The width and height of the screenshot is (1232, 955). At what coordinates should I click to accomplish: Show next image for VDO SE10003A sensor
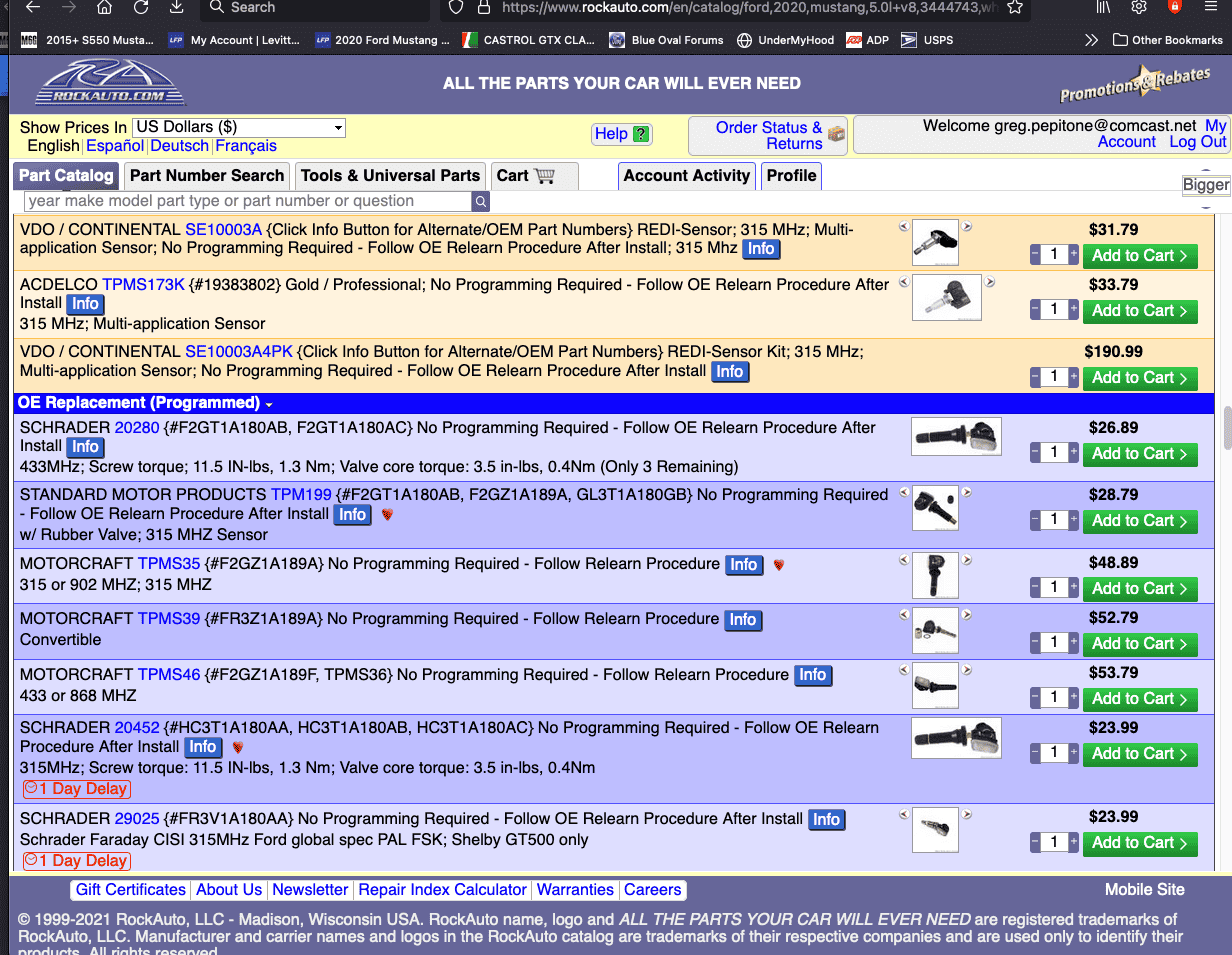(967, 227)
